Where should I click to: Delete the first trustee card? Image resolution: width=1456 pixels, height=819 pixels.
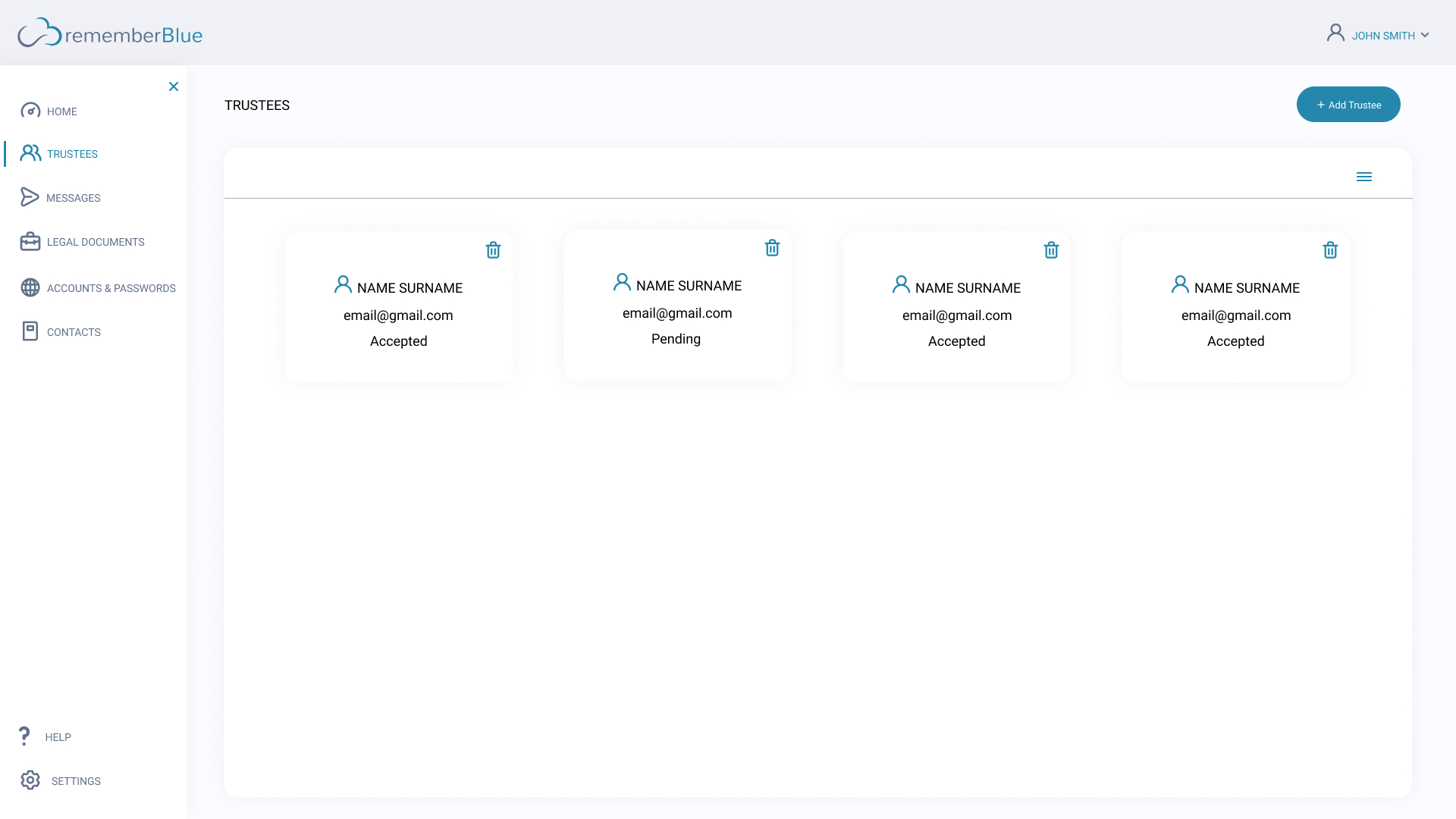pyautogui.click(x=493, y=250)
